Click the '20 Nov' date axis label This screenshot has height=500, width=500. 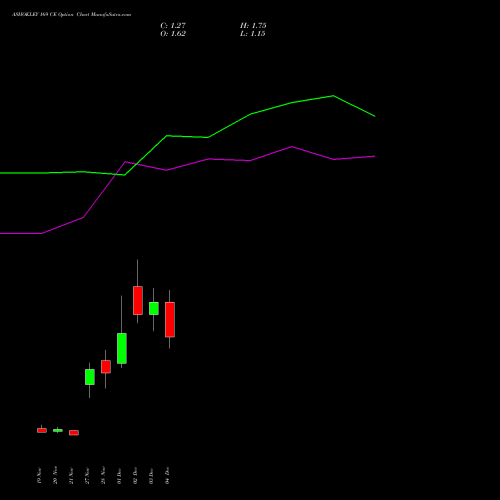55,476
